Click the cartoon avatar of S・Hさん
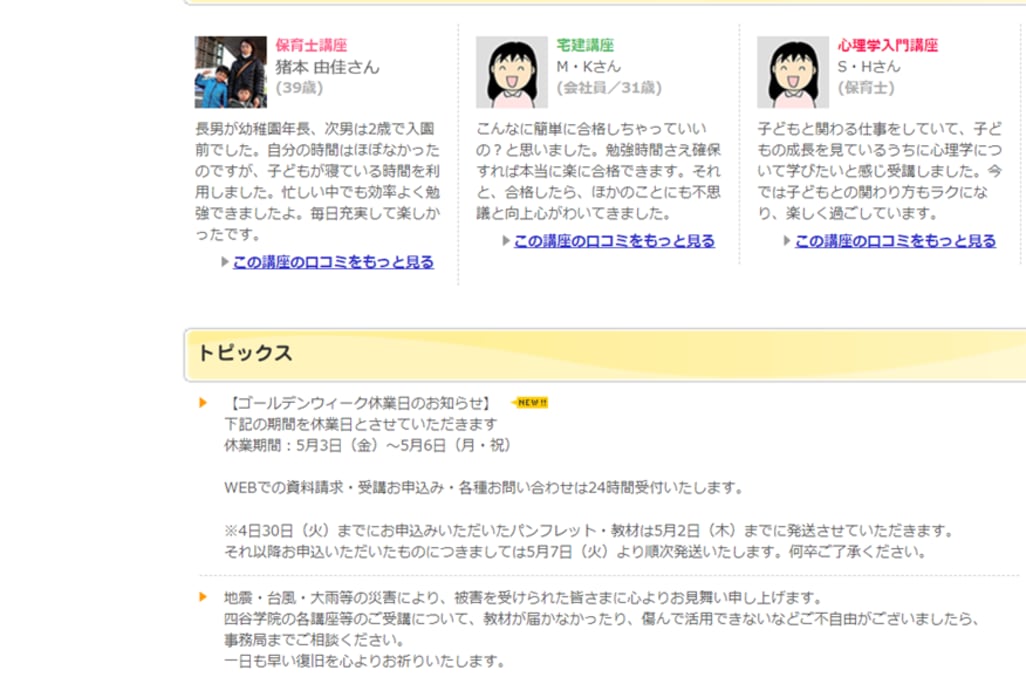Image resolution: width=1026 pixels, height=684 pixels. pos(792,72)
